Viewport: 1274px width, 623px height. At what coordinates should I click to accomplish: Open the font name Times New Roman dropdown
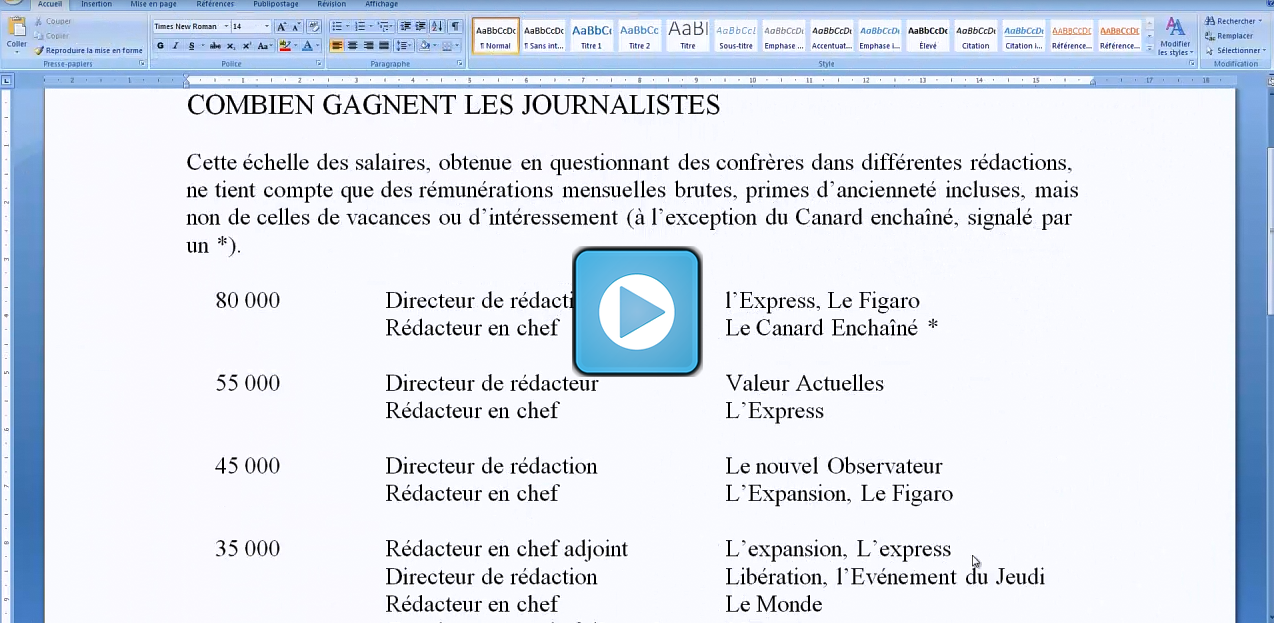tap(226, 26)
